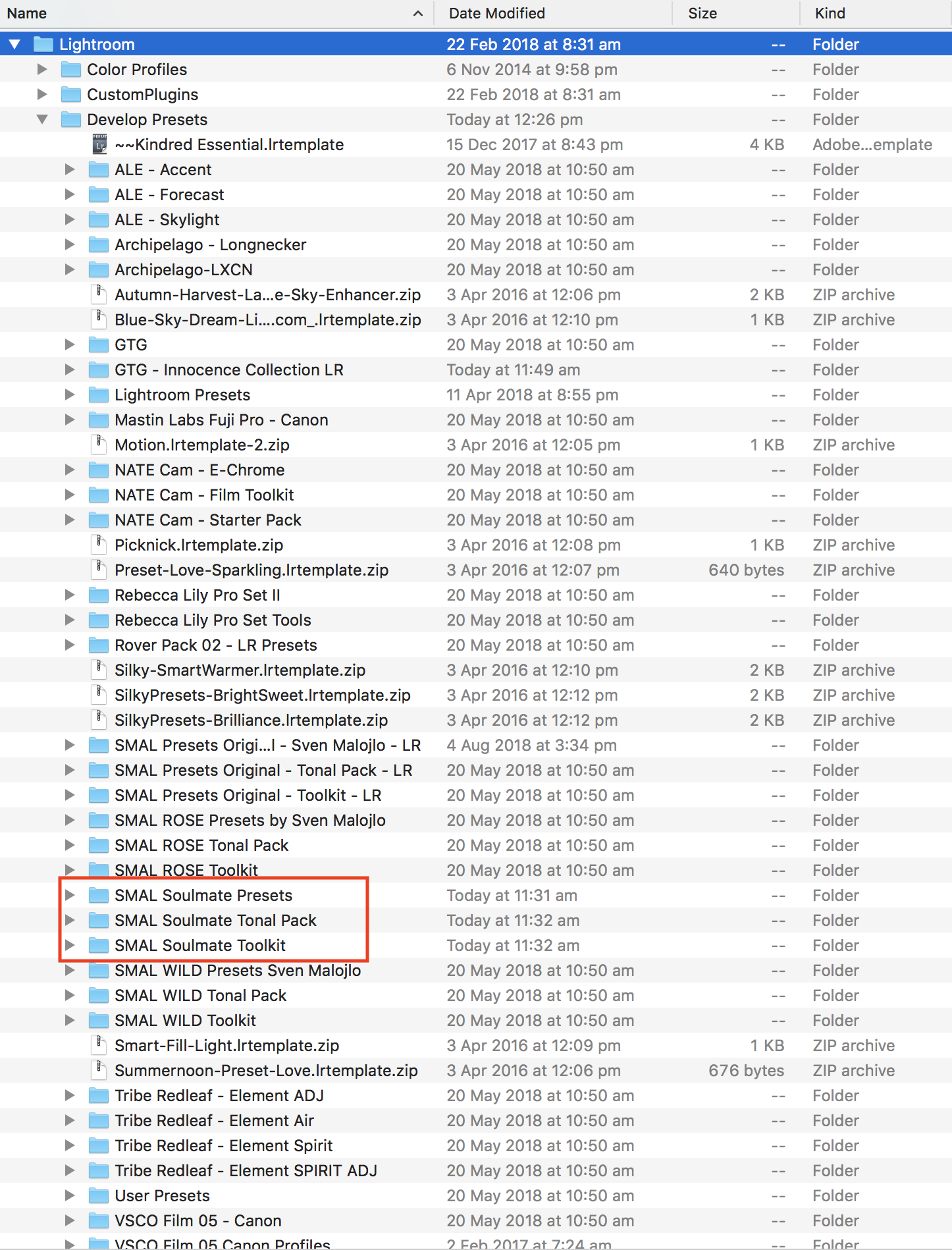Select SMAL Presets Original - Tonal Pack - LR
This screenshot has height=1250, width=952.
(476, 770)
